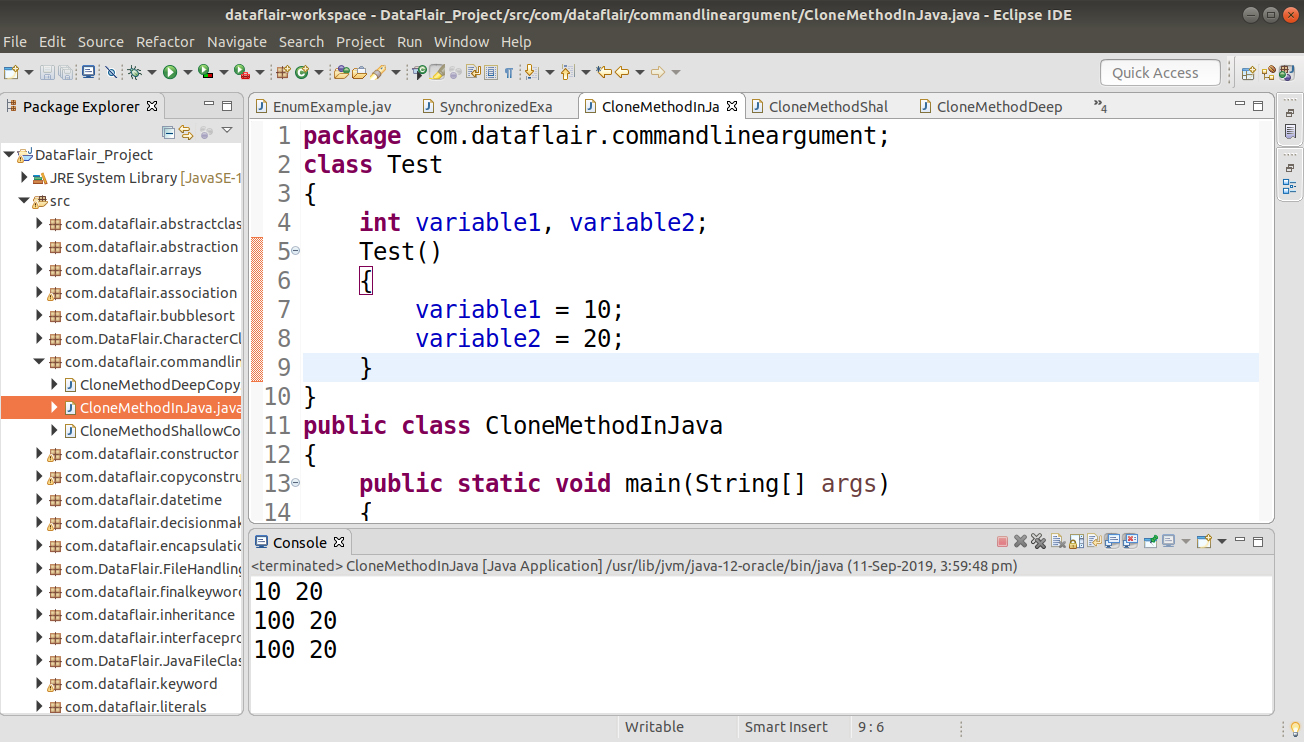This screenshot has width=1304, height=742.
Task: Open the Run button dropdown arrow
Action: (187, 72)
